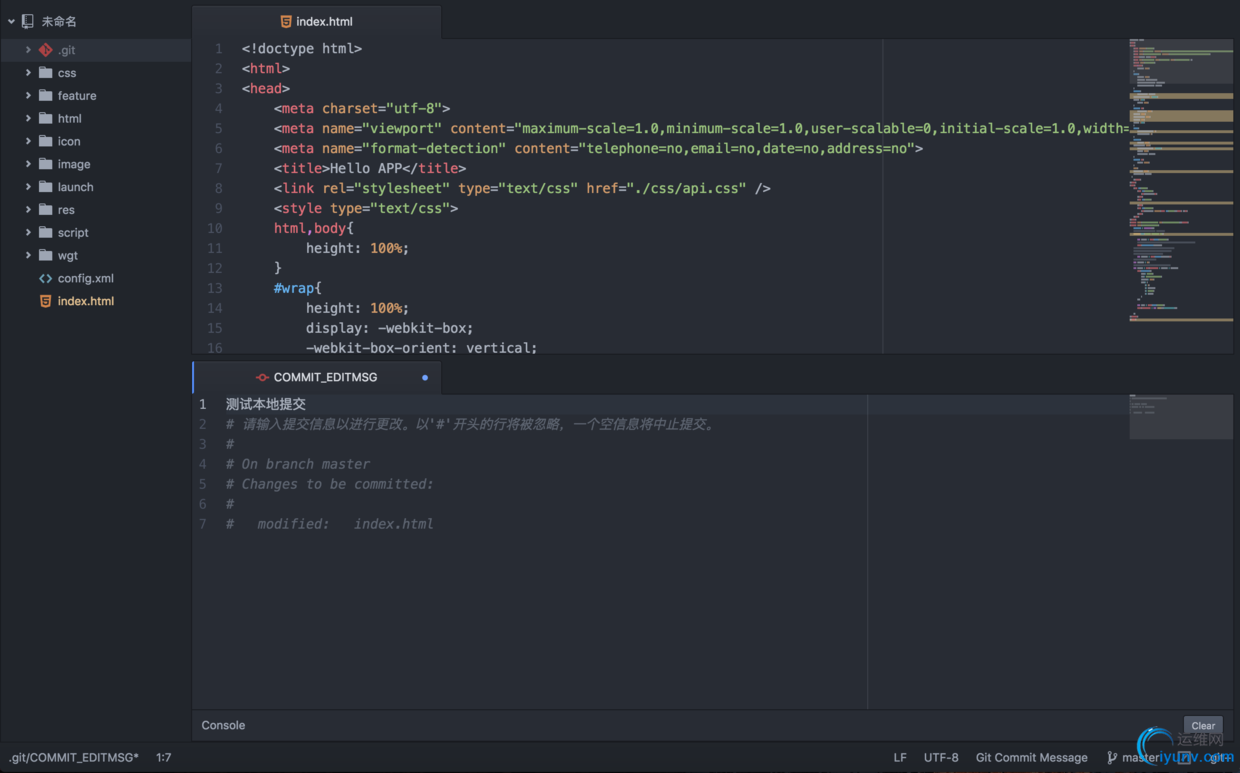1240x773 pixels.
Task: Click the project repo icon beside 未命名
Action: [x=27, y=21]
